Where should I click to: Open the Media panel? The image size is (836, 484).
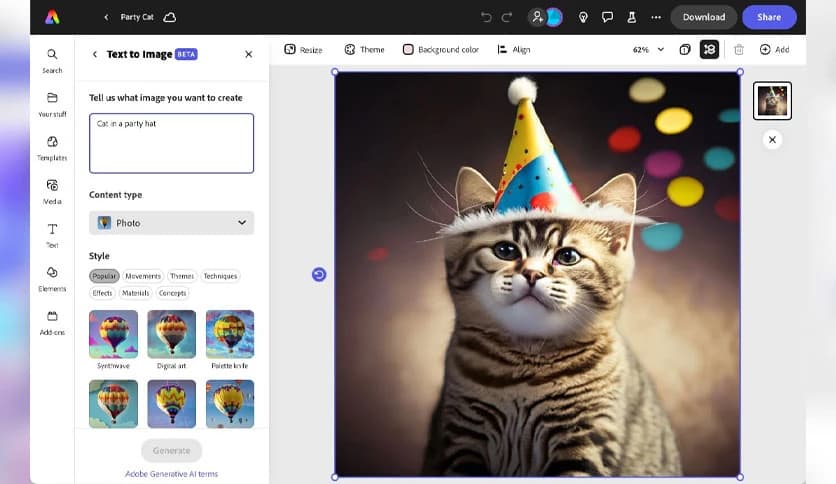coord(52,191)
